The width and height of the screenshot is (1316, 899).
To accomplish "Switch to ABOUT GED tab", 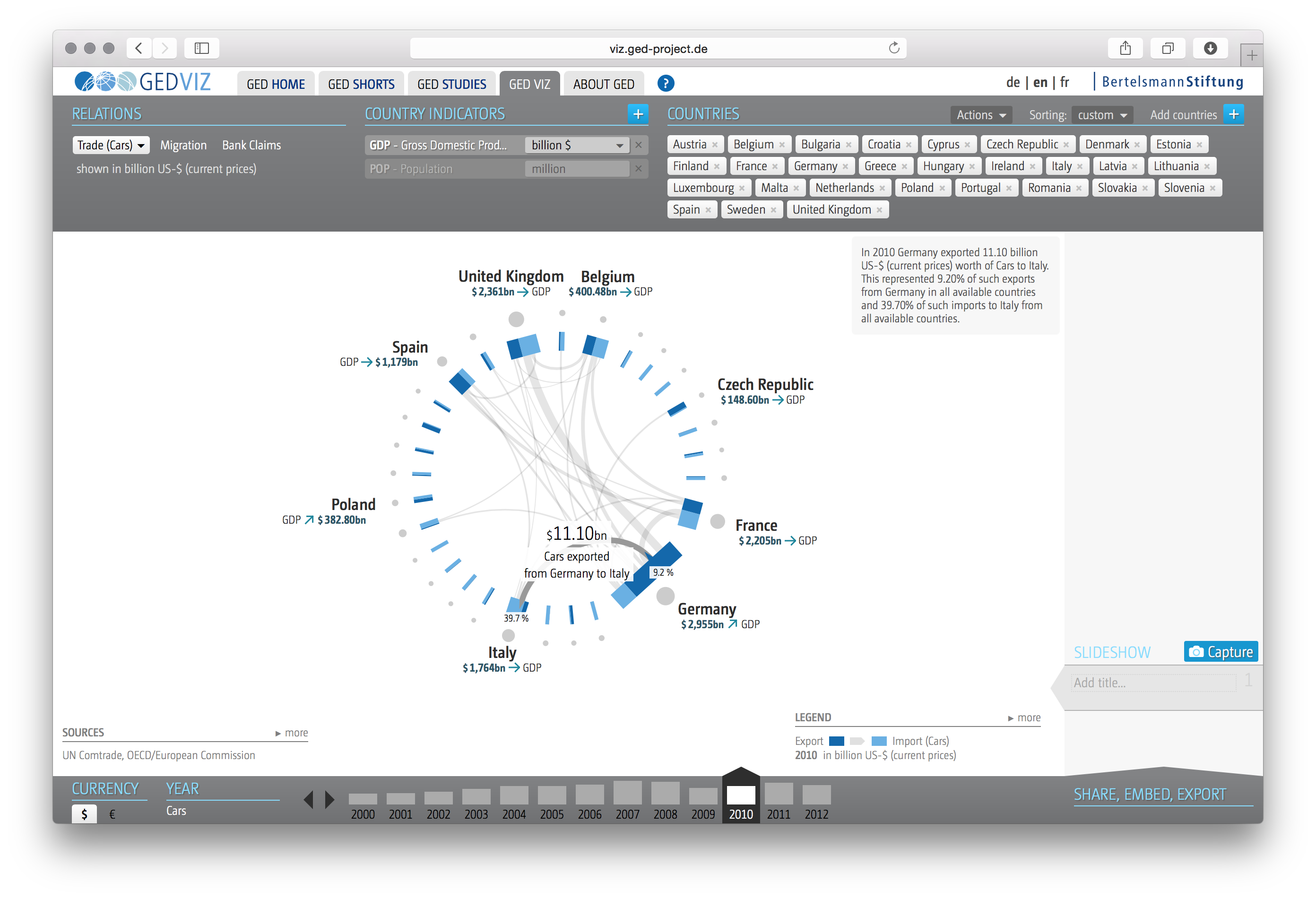I will [x=603, y=84].
